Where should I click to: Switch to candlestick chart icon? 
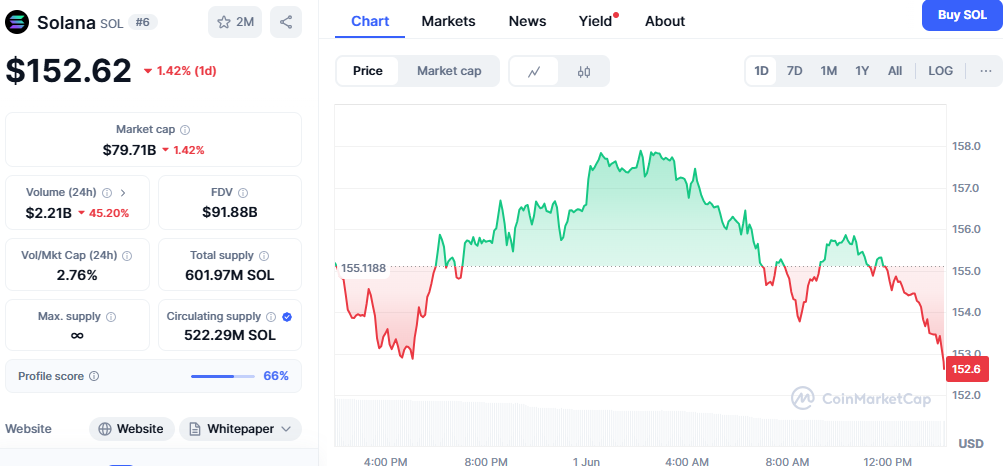[x=584, y=71]
